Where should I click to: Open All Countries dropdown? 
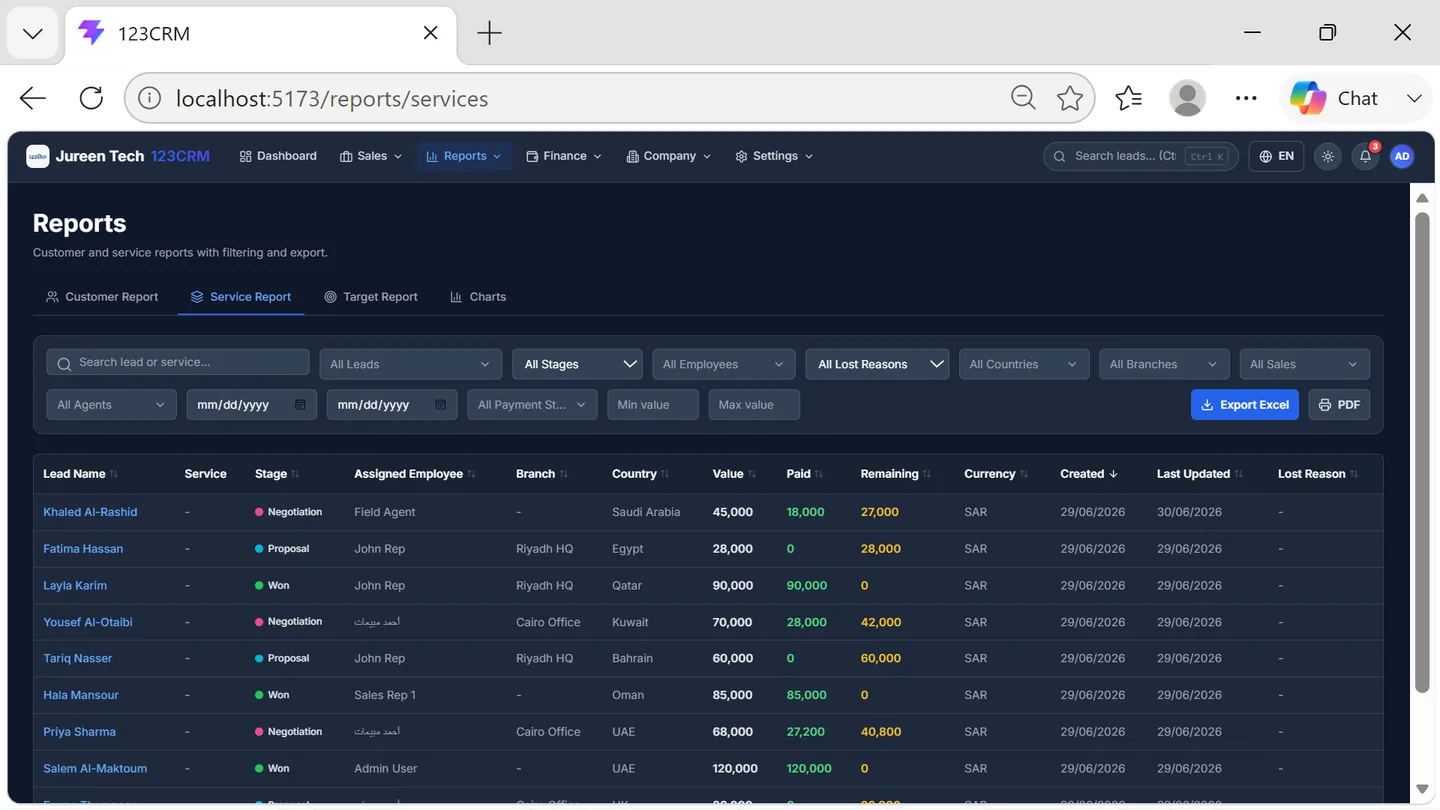(x=1023, y=364)
